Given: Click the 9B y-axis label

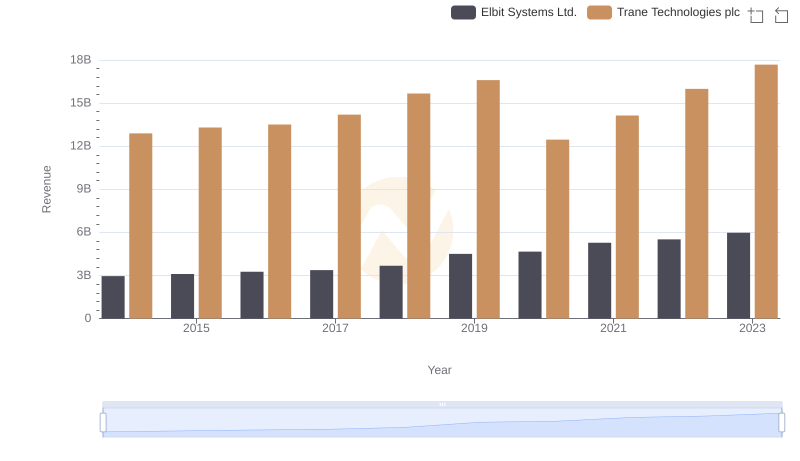Looking at the screenshot, I should 84,189.
